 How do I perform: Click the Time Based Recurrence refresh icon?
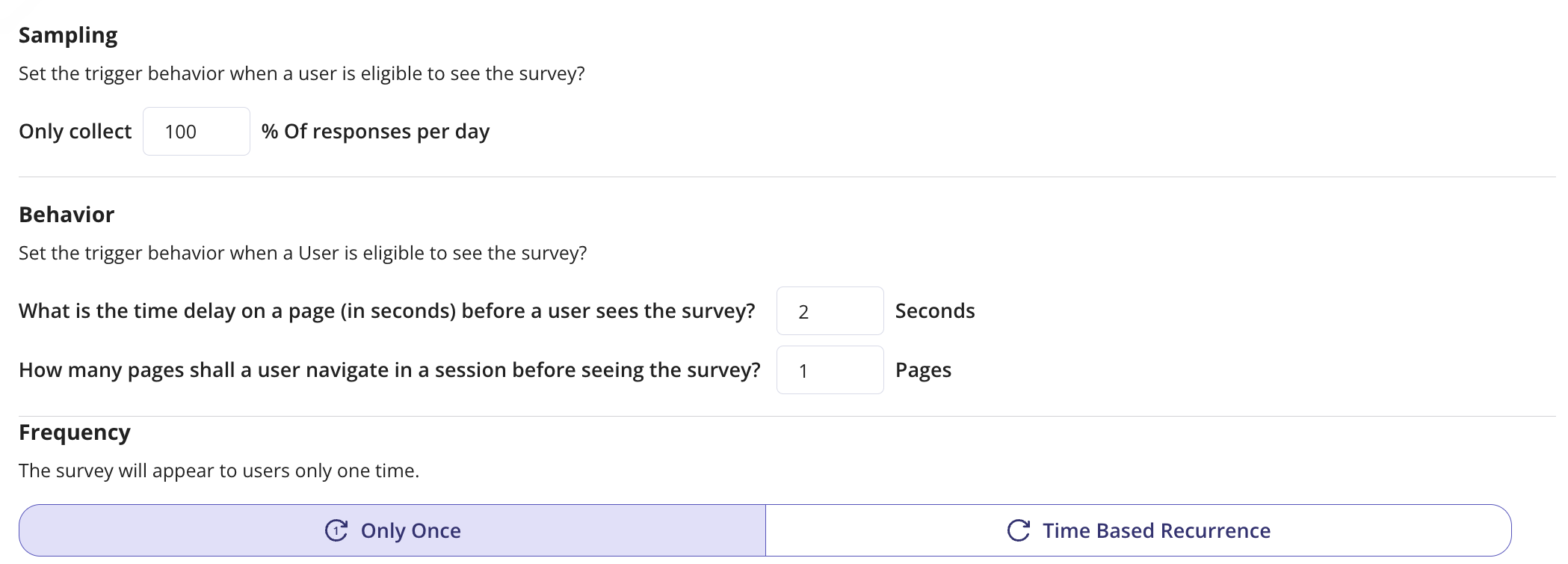[1019, 530]
